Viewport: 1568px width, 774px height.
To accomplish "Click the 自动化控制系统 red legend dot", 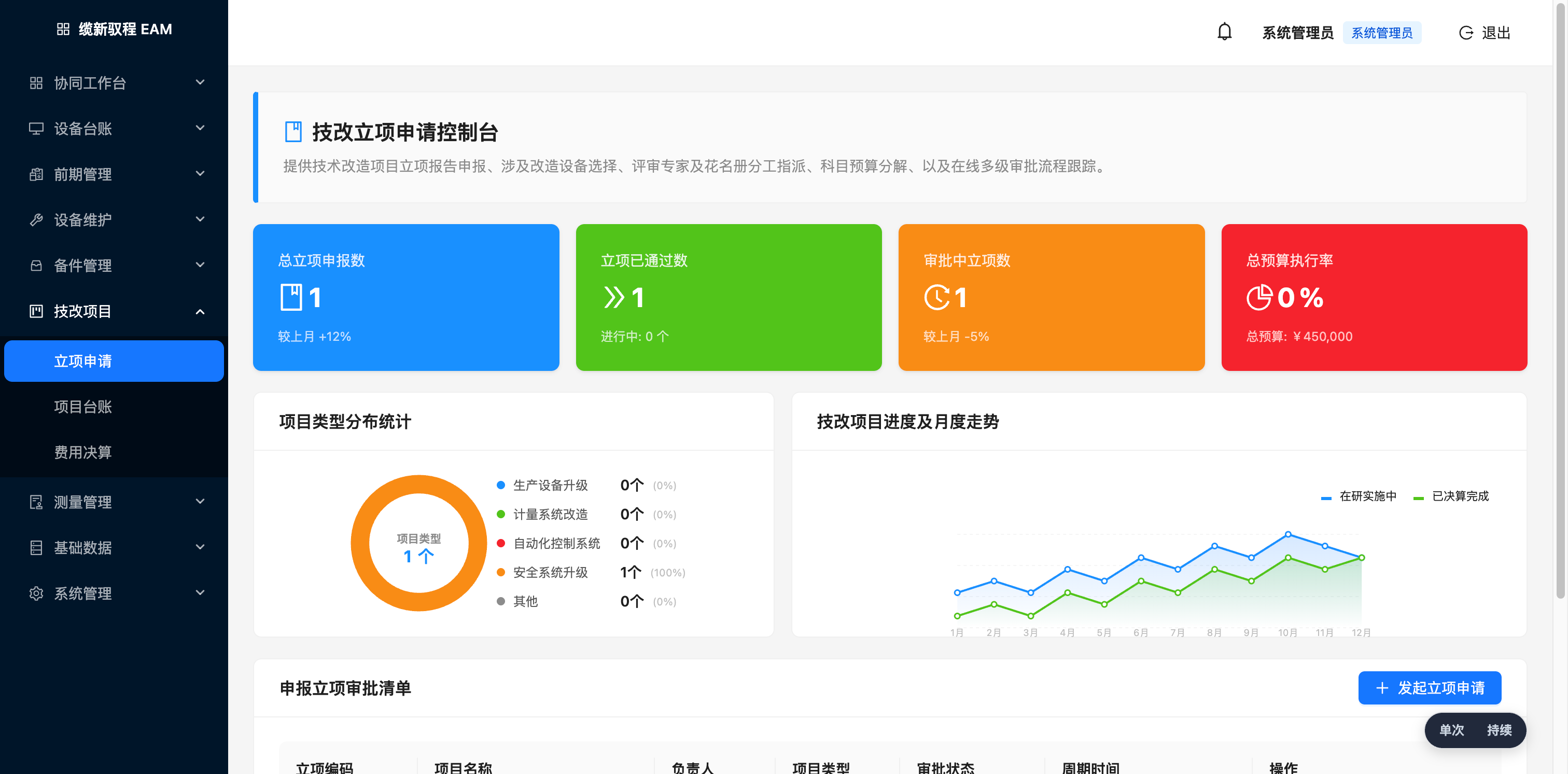I will pyautogui.click(x=501, y=543).
